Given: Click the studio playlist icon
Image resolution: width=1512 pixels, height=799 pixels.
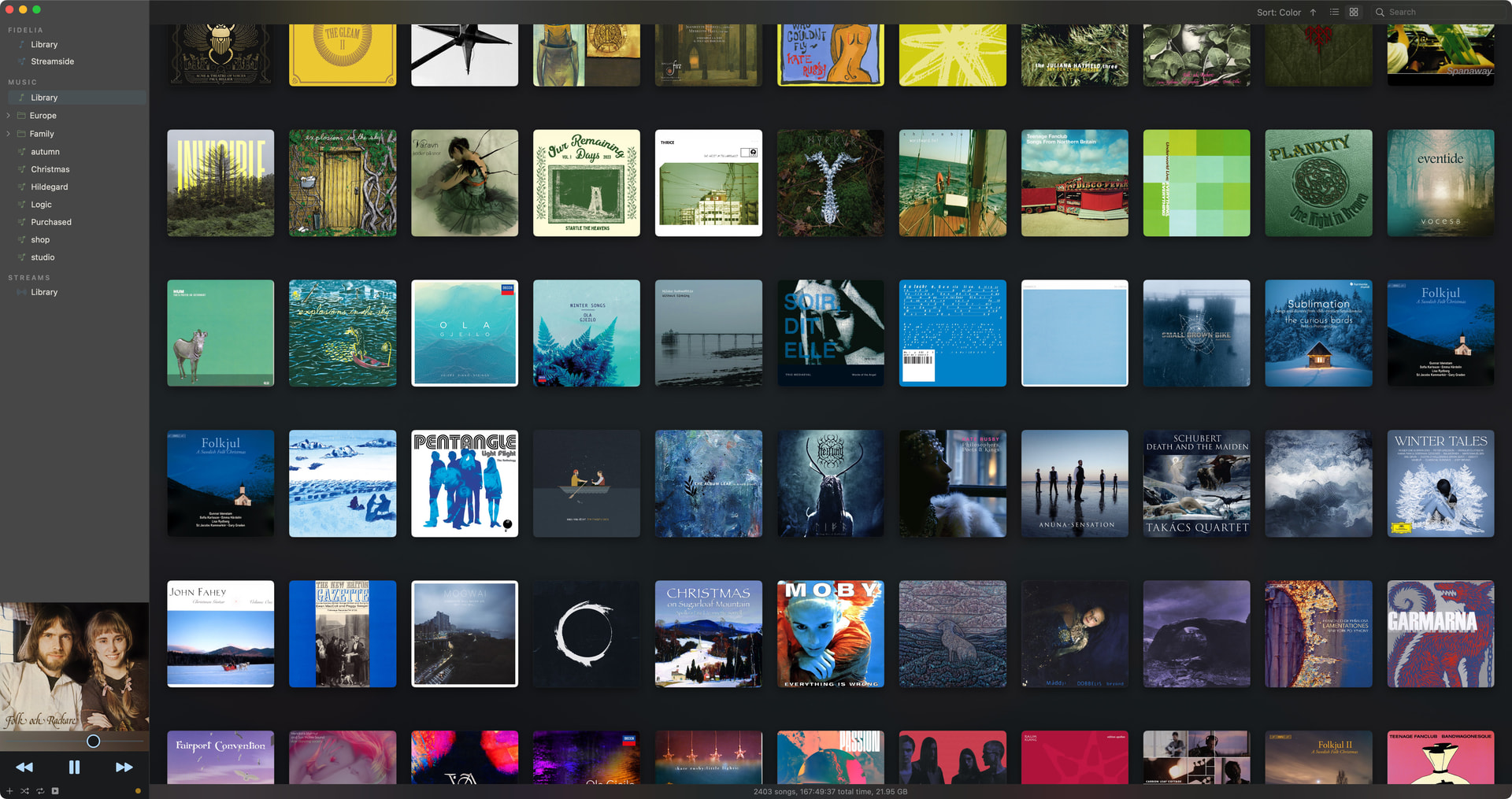Looking at the screenshot, I should tap(22, 257).
